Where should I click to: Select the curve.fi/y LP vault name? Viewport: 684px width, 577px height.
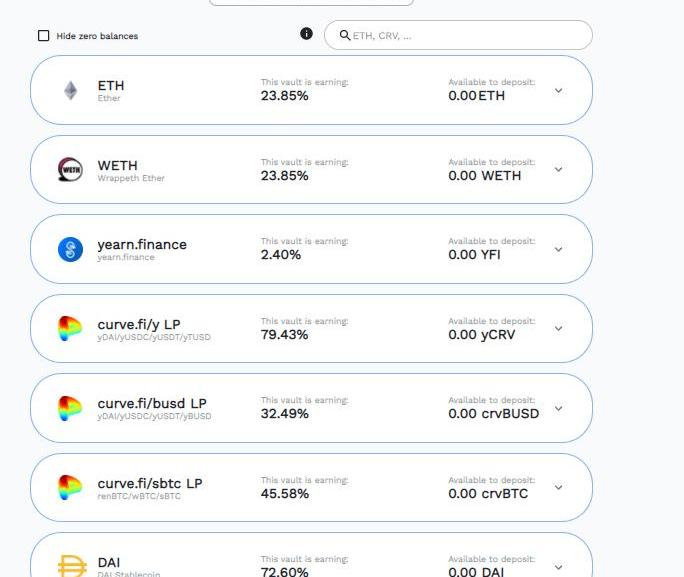point(139,324)
